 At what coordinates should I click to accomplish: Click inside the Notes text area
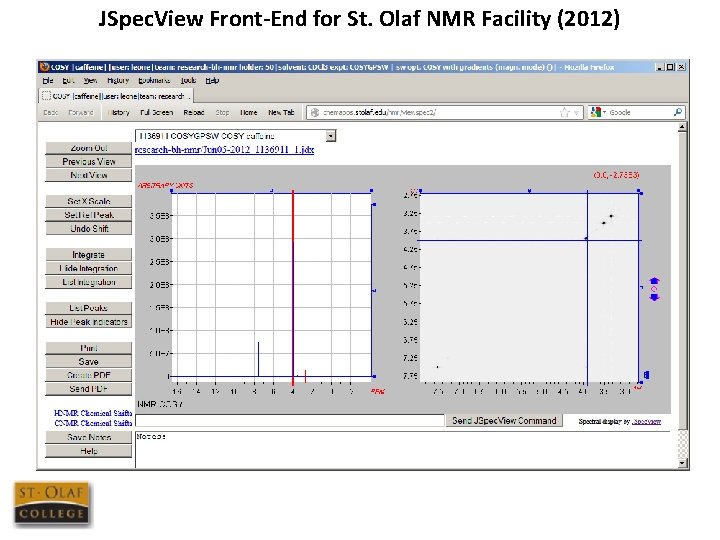coord(405,450)
